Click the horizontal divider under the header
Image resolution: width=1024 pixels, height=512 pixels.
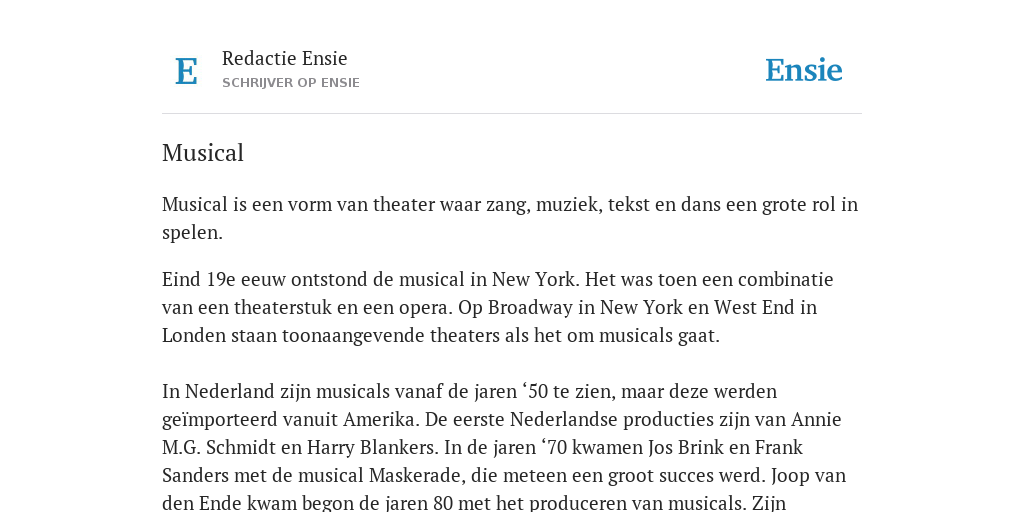[512, 114]
